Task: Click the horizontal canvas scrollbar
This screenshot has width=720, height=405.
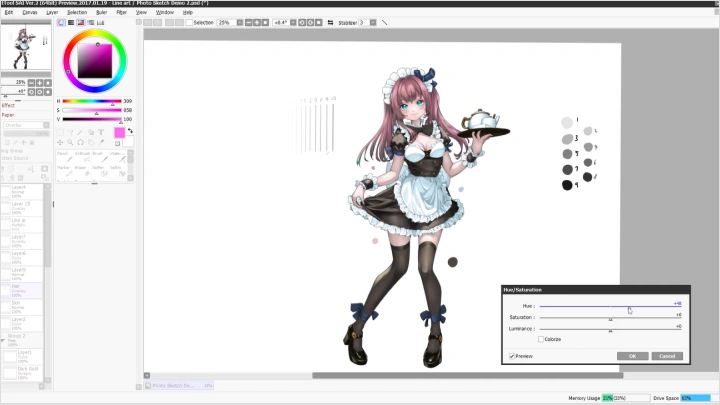Action: coord(467,376)
